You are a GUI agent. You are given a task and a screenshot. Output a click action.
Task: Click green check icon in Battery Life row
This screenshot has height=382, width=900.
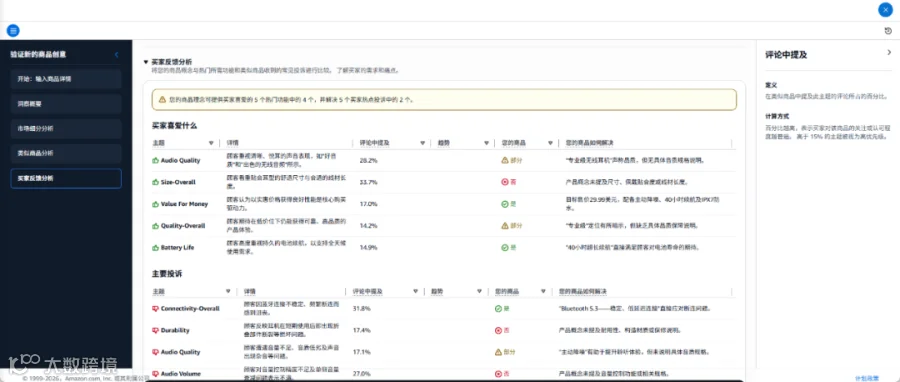505,247
